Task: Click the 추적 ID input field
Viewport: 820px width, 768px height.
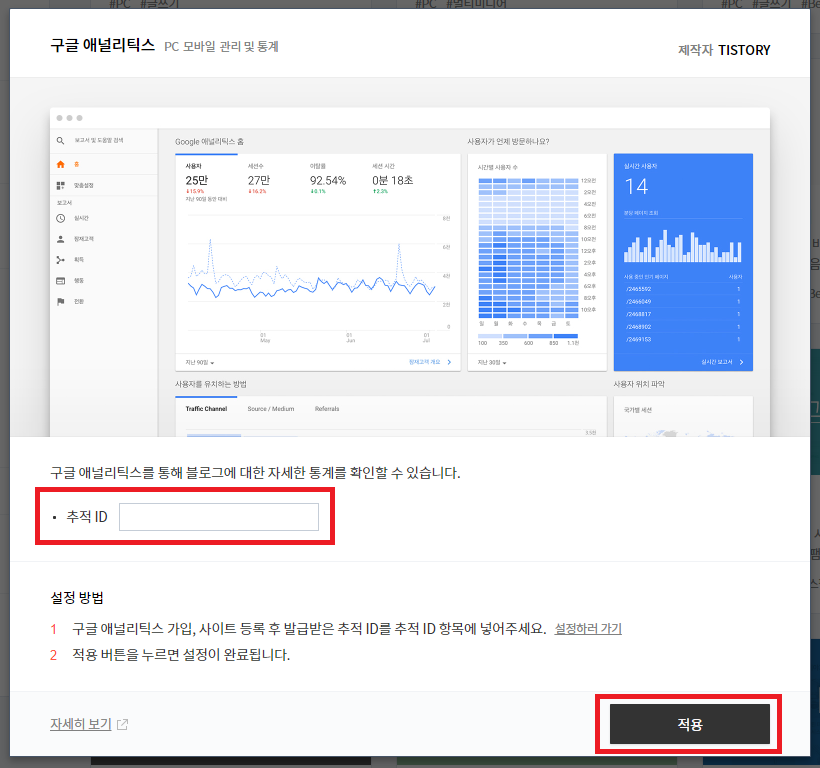Action: 219,517
